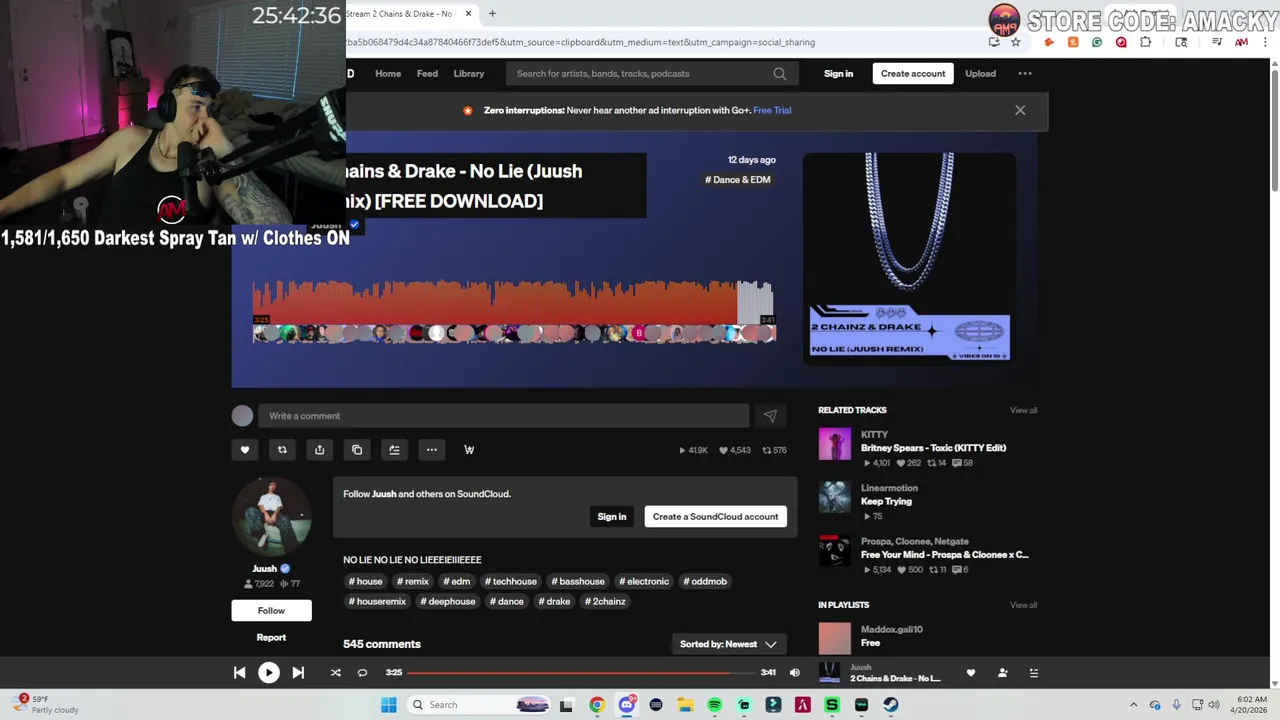
Task: Open the #house tag
Action: point(365,581)
